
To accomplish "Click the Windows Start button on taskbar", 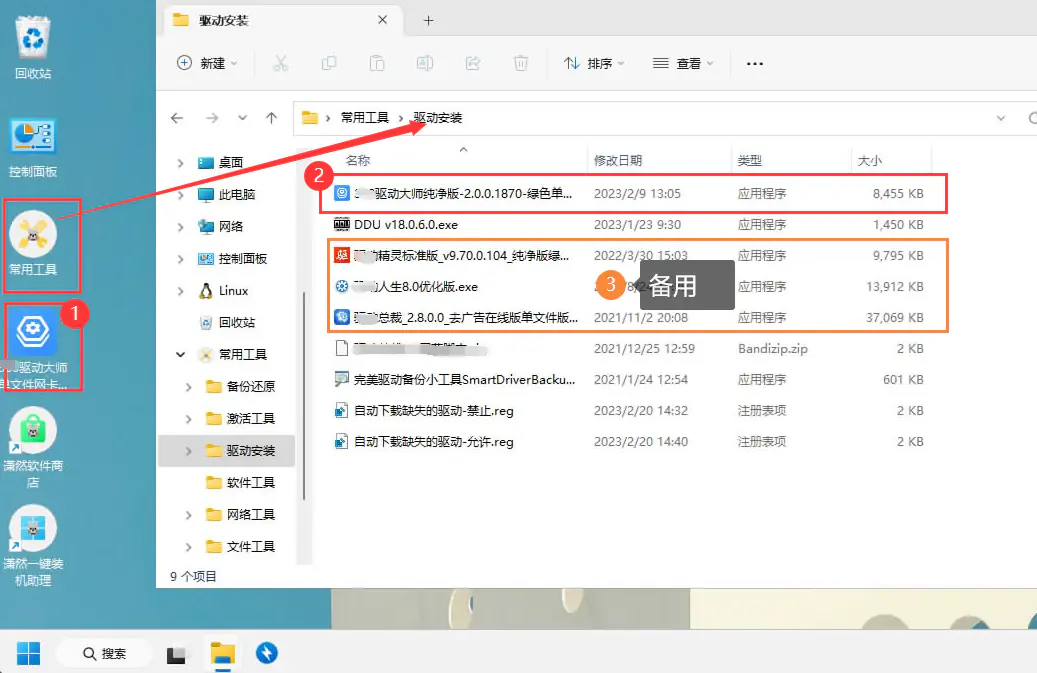I will point(28,653).
